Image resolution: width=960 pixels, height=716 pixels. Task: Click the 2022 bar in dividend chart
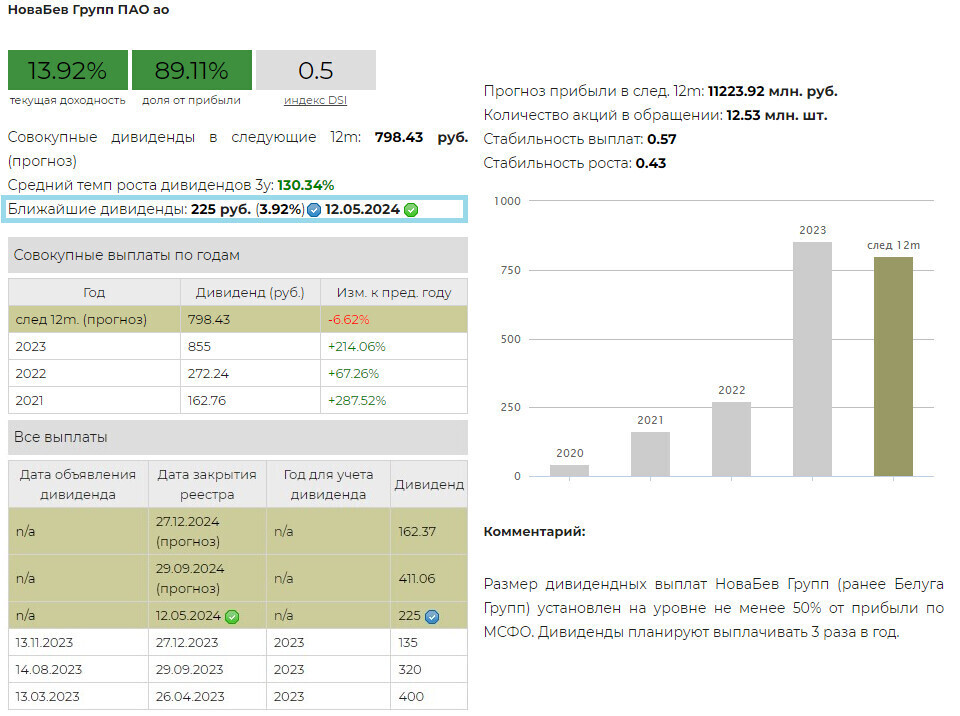click(x=731, y=438)
